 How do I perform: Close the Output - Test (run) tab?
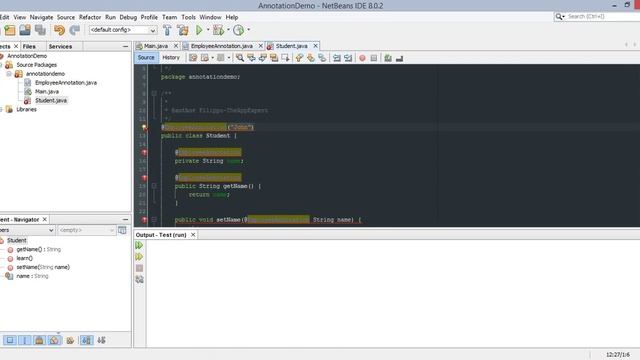pyautogui.click(x=193, y=235)
